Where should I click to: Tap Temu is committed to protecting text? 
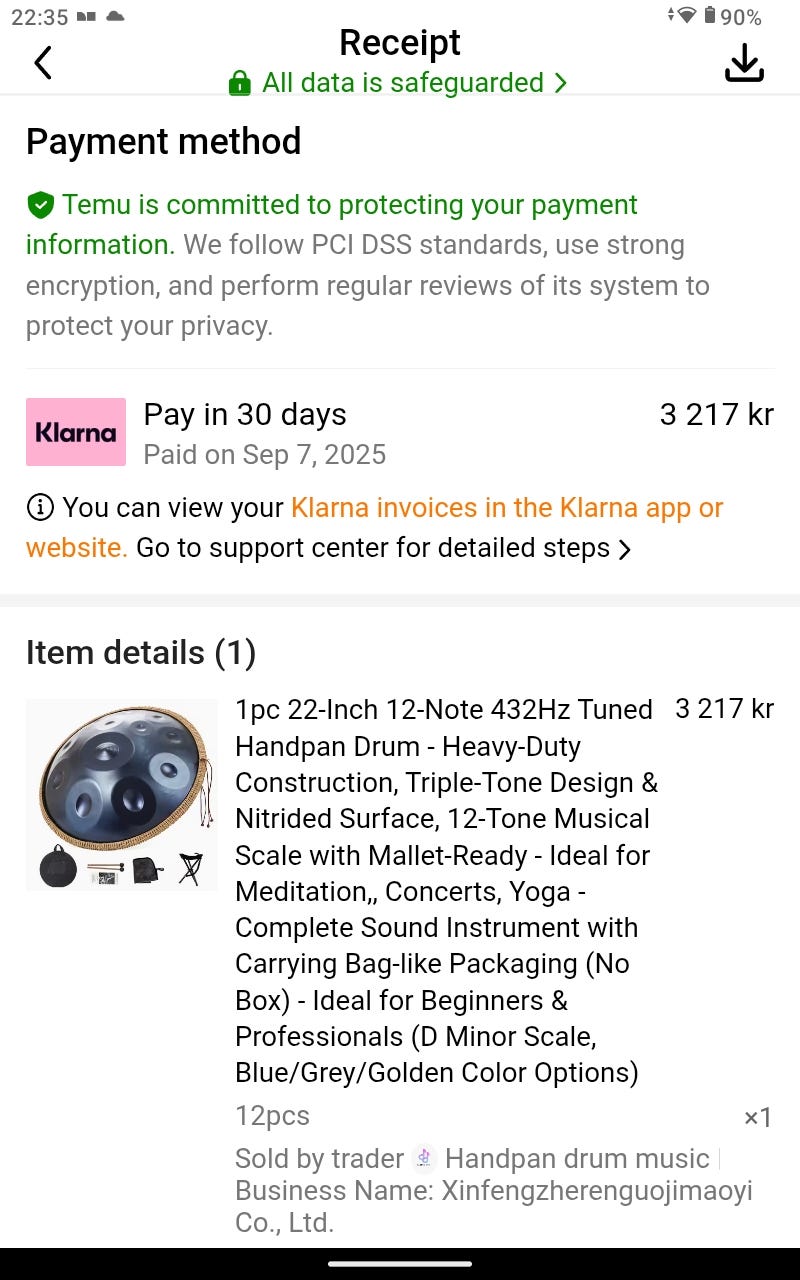pos(349,205)
